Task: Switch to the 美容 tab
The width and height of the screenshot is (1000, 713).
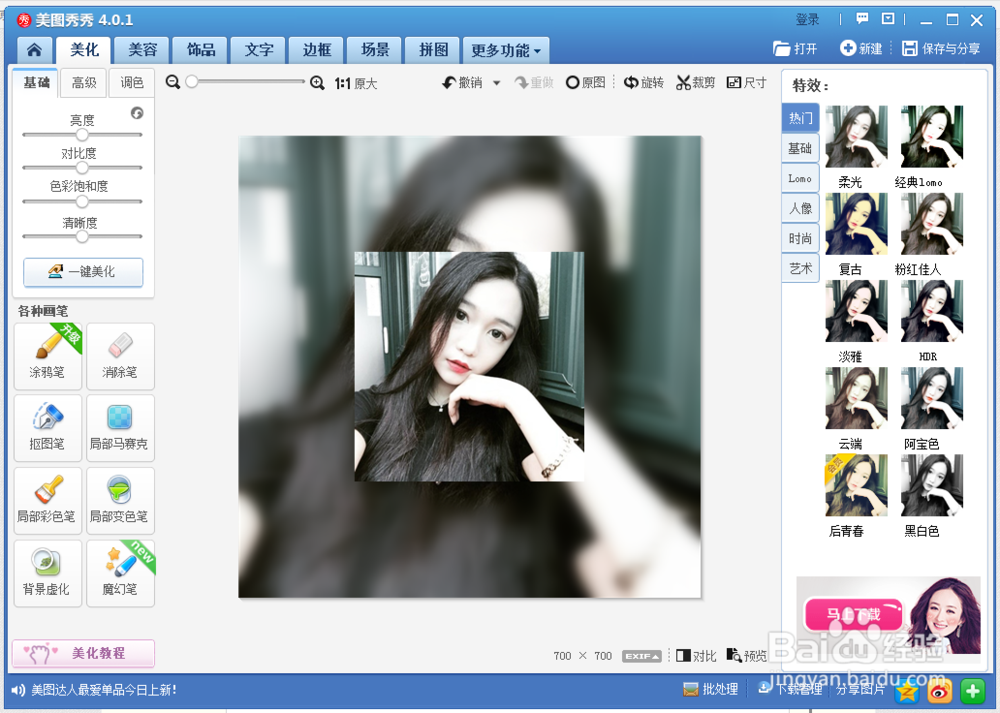Action: (140, 49)
